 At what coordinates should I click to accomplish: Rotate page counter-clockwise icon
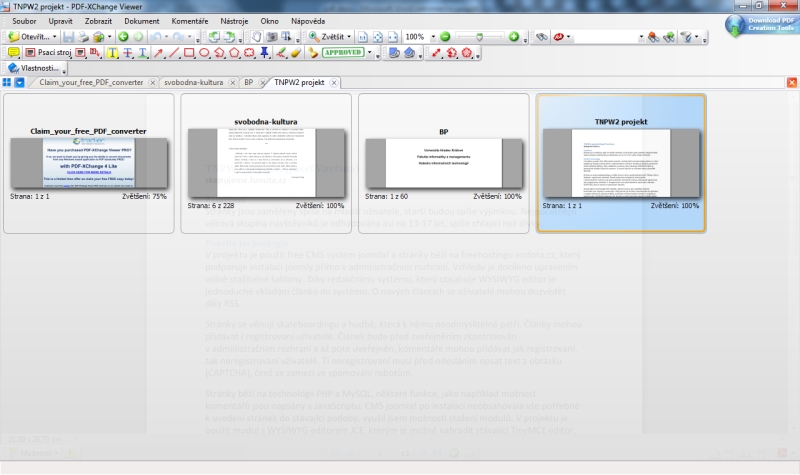(x=214, y=37)
